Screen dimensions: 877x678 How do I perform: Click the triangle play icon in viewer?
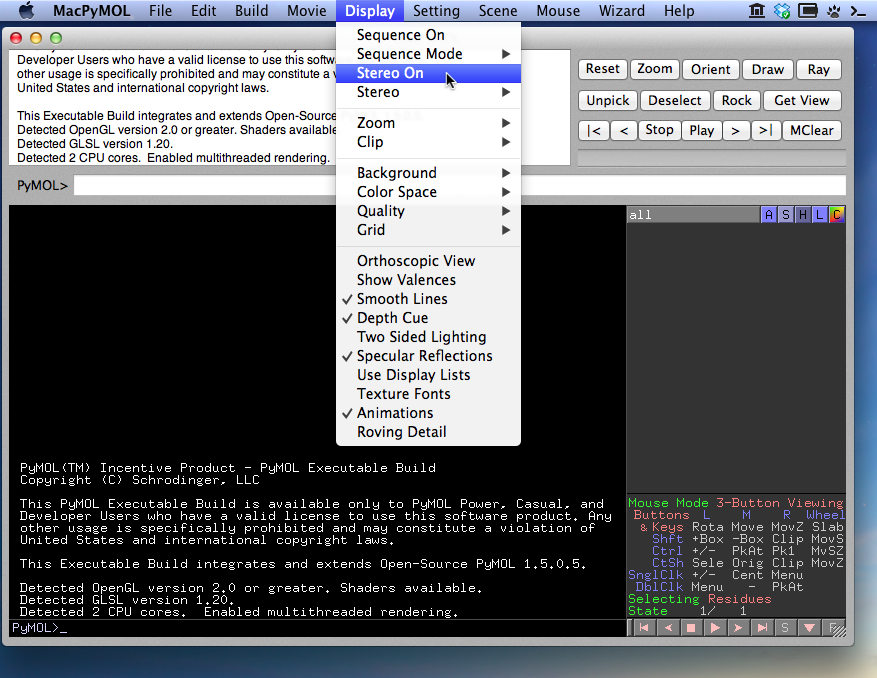(715, 628)
